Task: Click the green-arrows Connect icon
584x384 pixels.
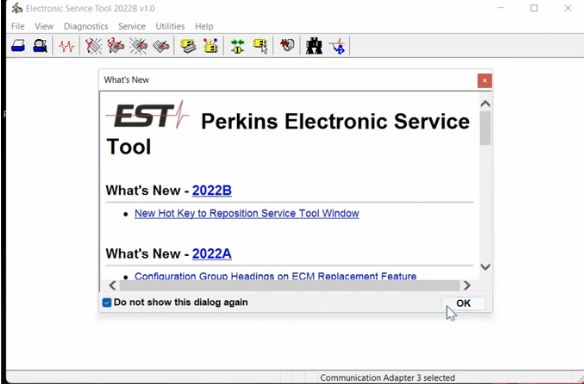Action: [237, 46]
